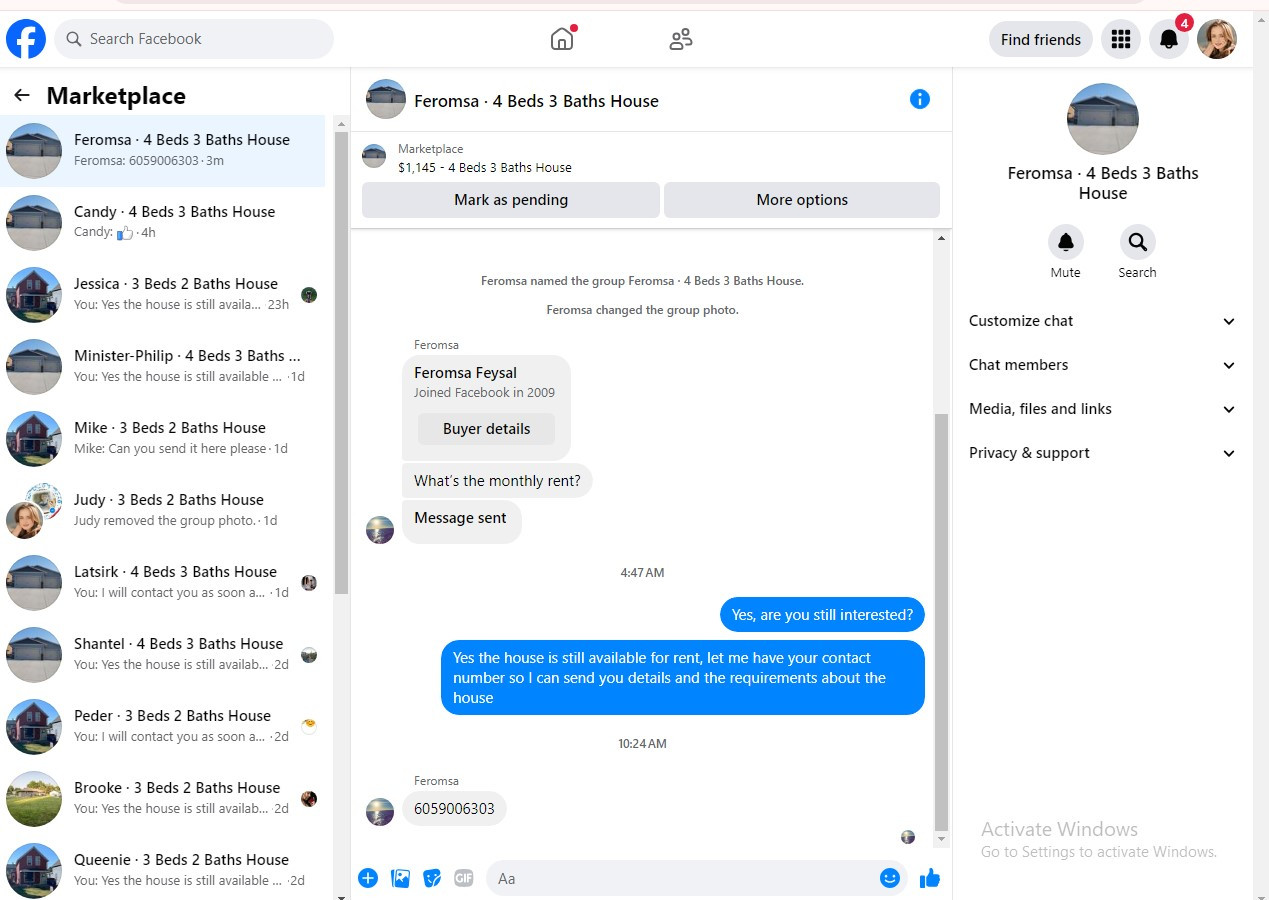
Task: Click the long "house is still available" message
Action: pos(683,678)
